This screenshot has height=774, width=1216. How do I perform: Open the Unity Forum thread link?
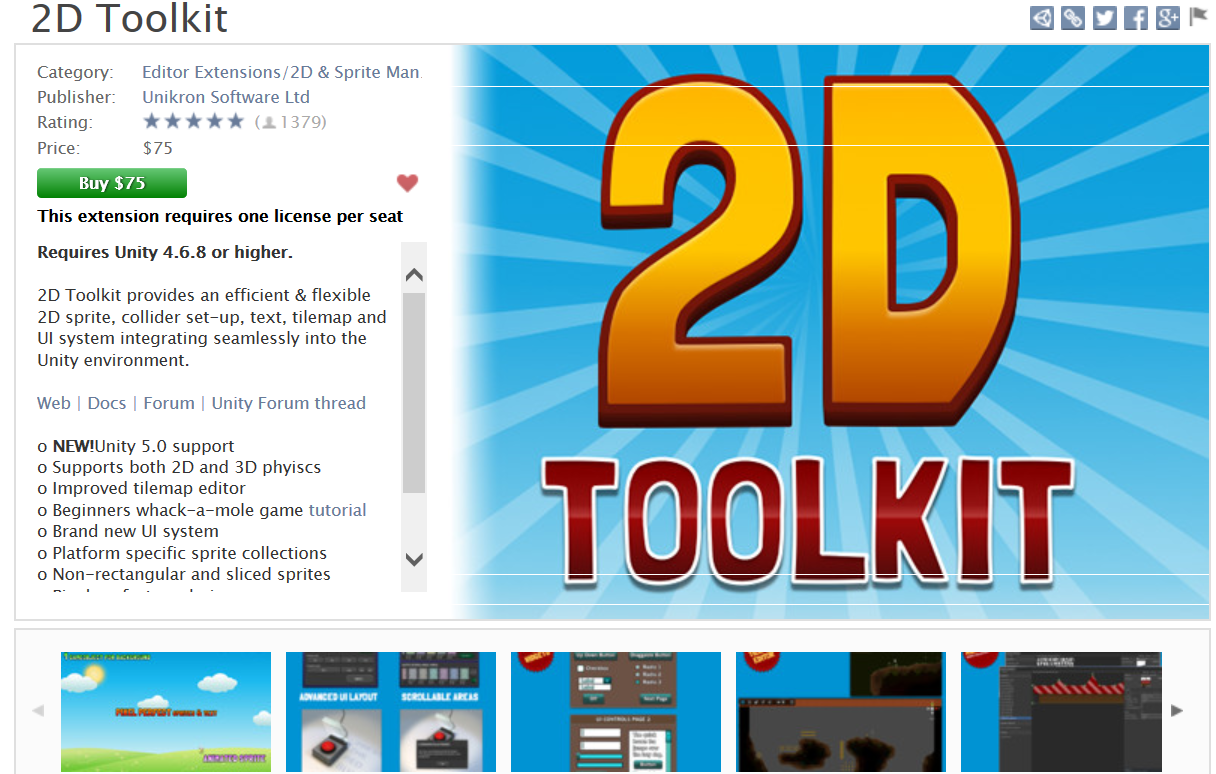pos(289,403)
